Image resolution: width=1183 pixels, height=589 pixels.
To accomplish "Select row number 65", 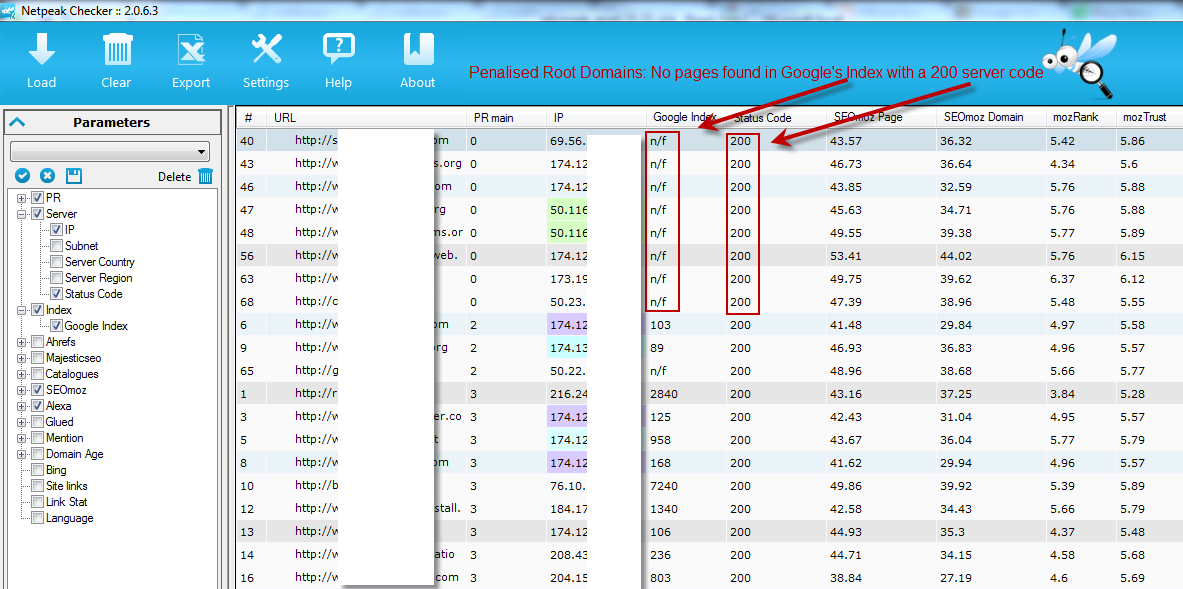I will tap(708, 371).
